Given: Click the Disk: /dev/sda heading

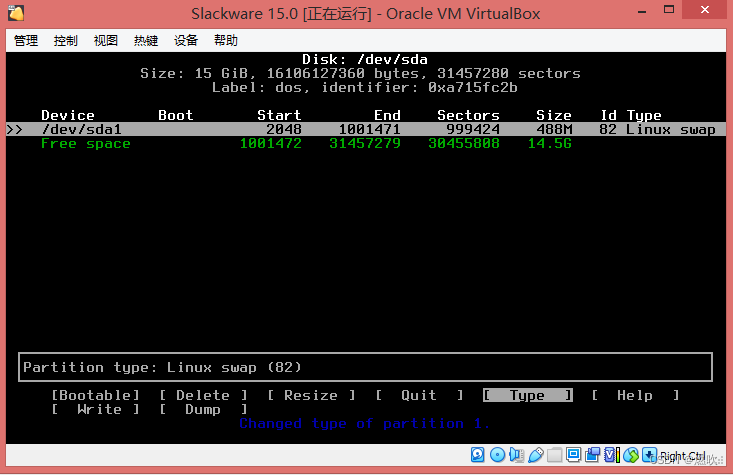Looking at the screenshot, I should pyautogui.click(x=365, y=59).
